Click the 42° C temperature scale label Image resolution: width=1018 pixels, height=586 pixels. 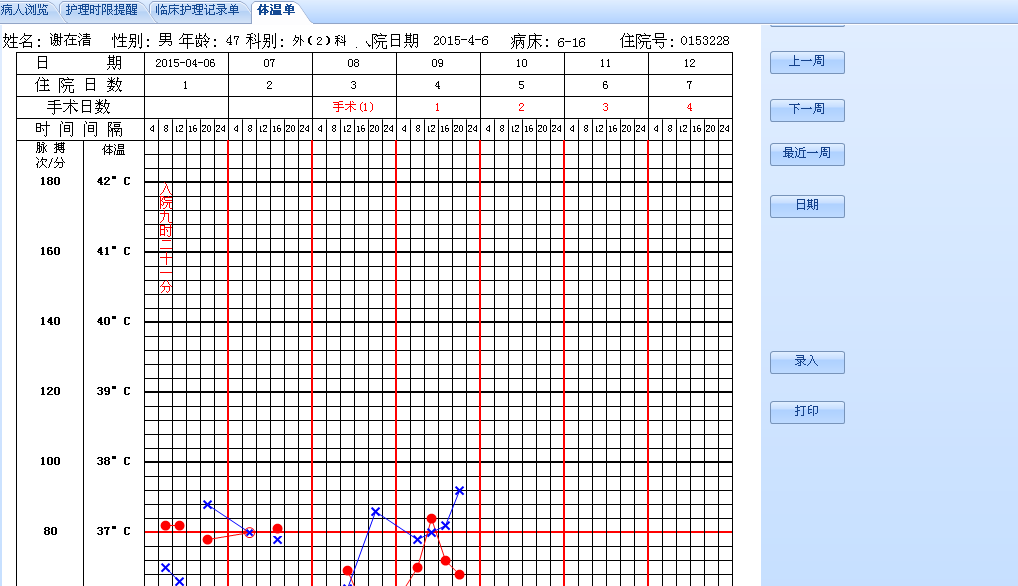pos(114,181)
